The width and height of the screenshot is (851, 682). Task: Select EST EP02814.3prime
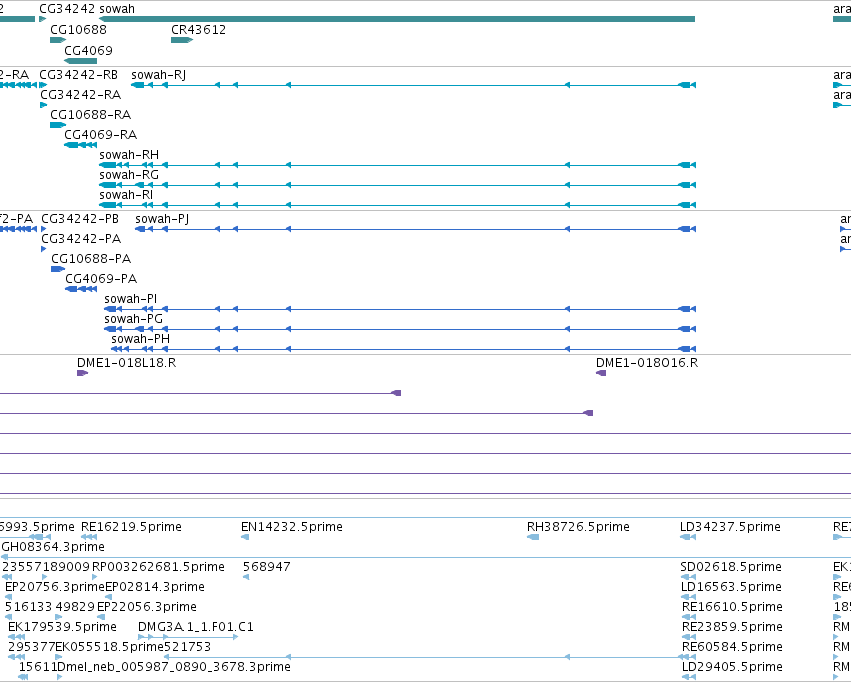[155, 587]
